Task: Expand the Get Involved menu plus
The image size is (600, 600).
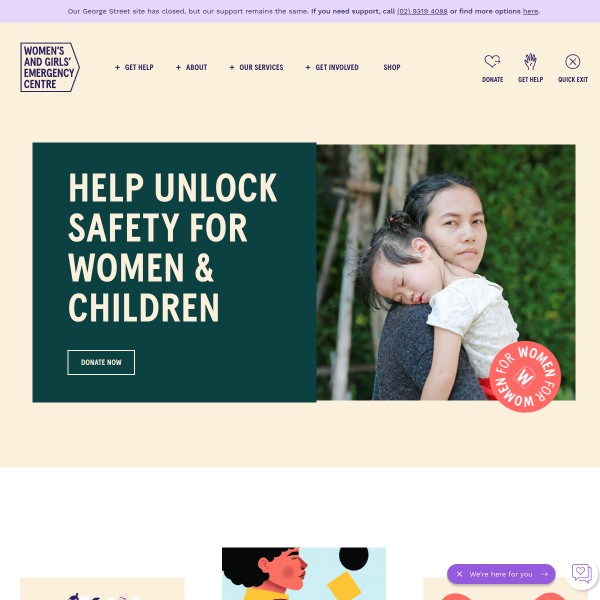Action: tap(308, 67)
